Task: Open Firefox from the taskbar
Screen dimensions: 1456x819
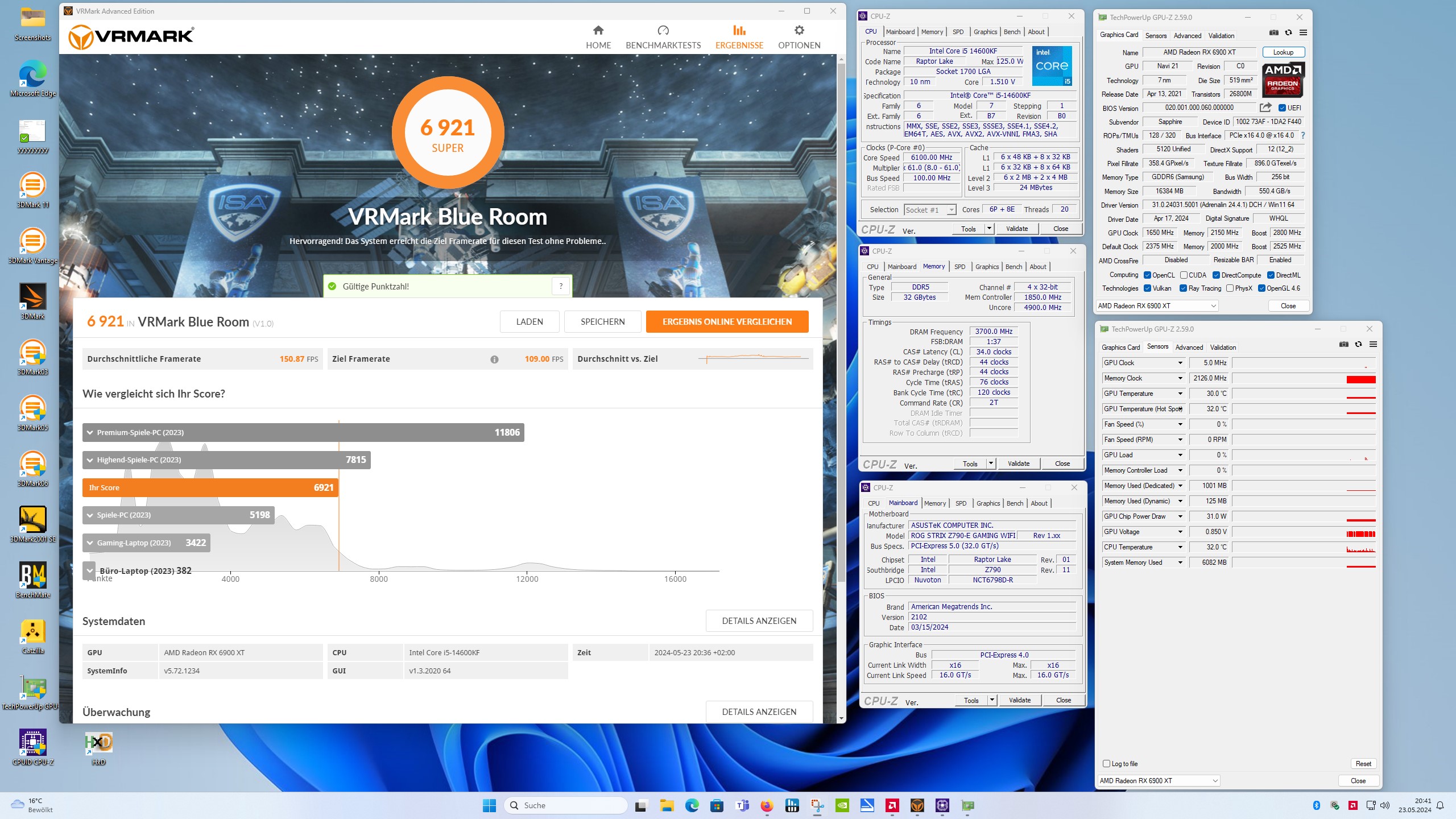Action: 767,805
